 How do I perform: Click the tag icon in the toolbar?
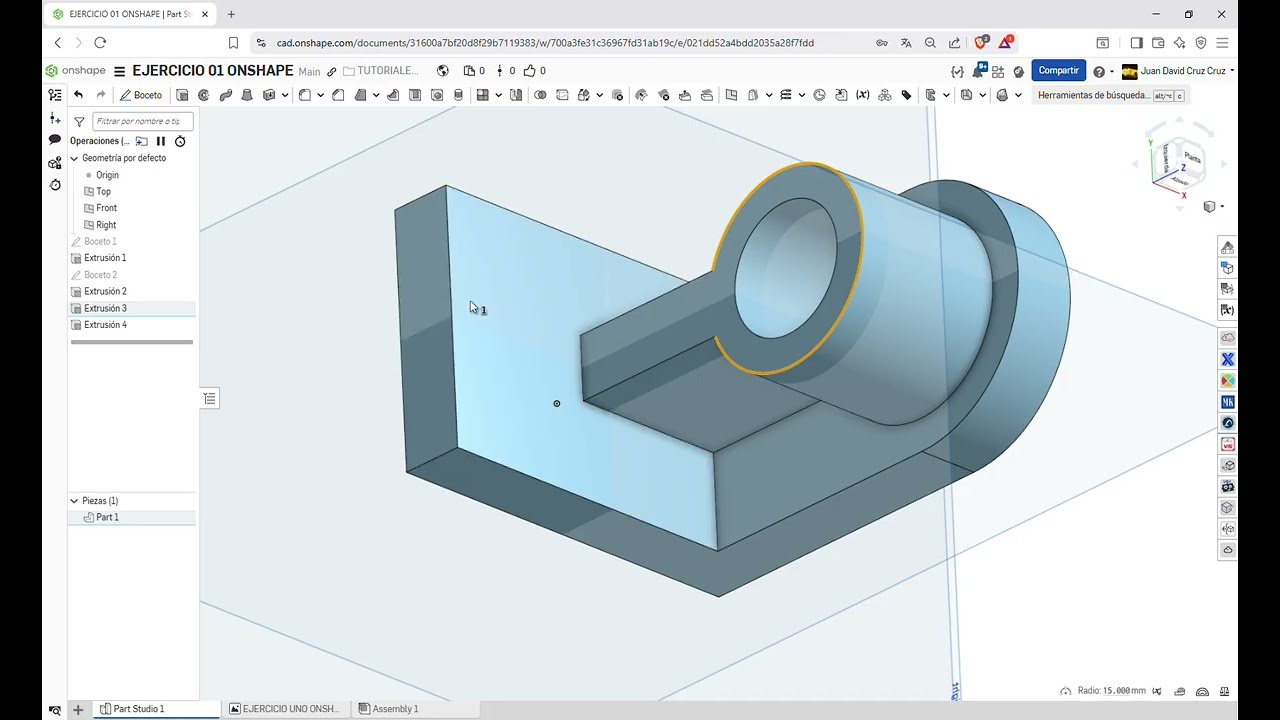coord(906,95)
